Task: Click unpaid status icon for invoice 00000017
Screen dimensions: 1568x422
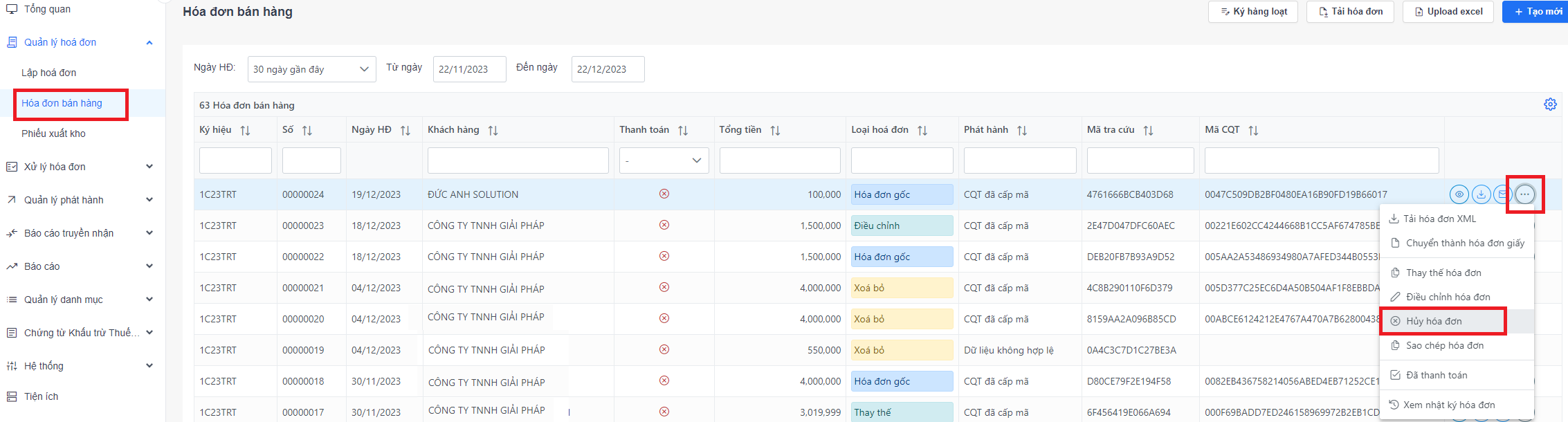Action: 664,412
